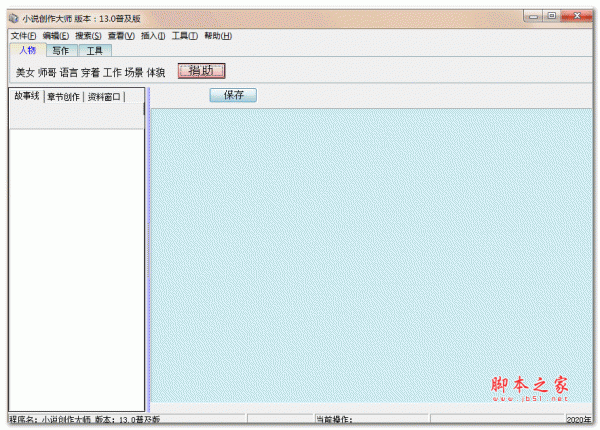600x430 pixels.
Task: Switch to the 写作 tab
Action: pyautogui.click(x=61, y=50)
